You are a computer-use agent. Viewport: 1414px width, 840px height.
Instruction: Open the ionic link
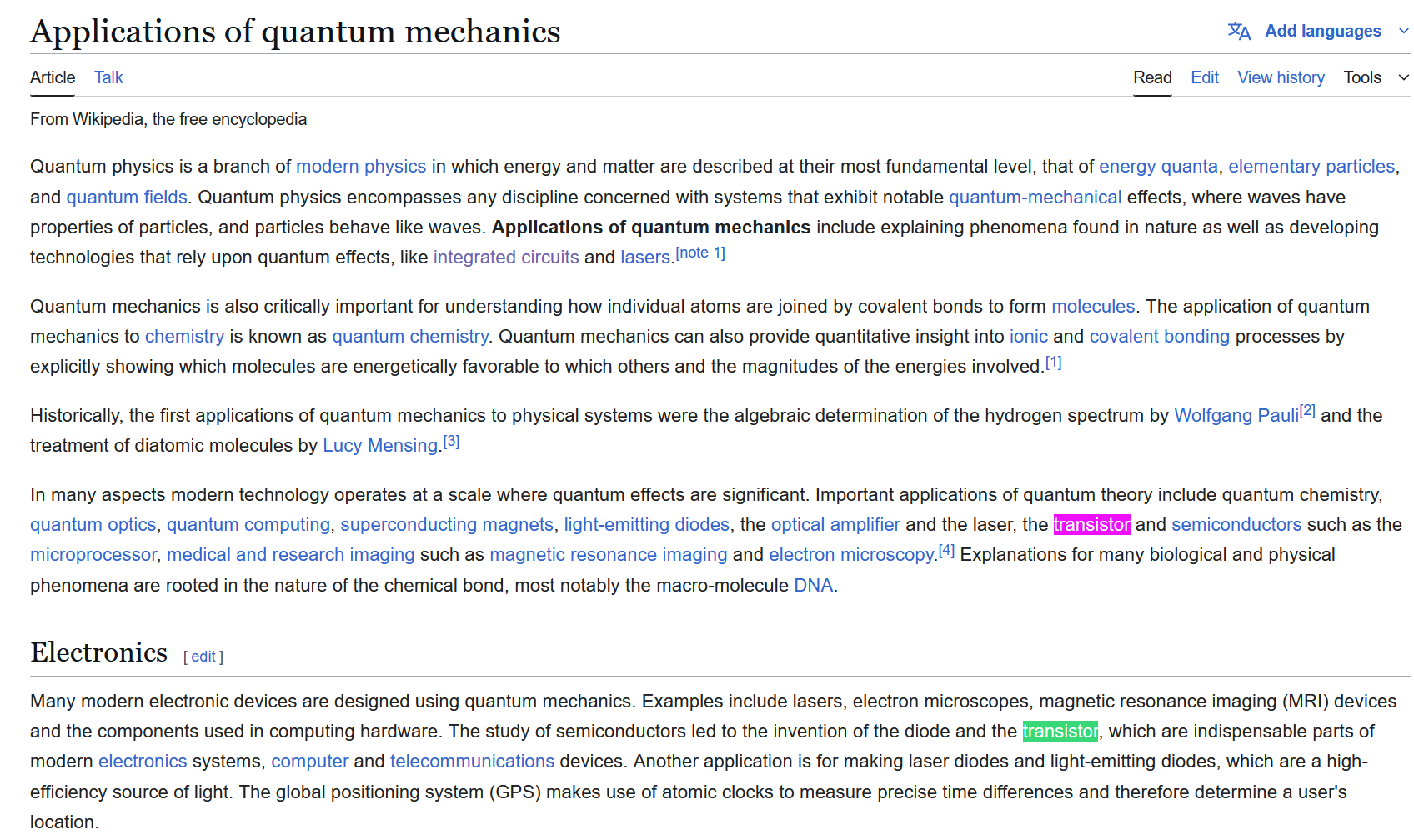(1029, 337)
